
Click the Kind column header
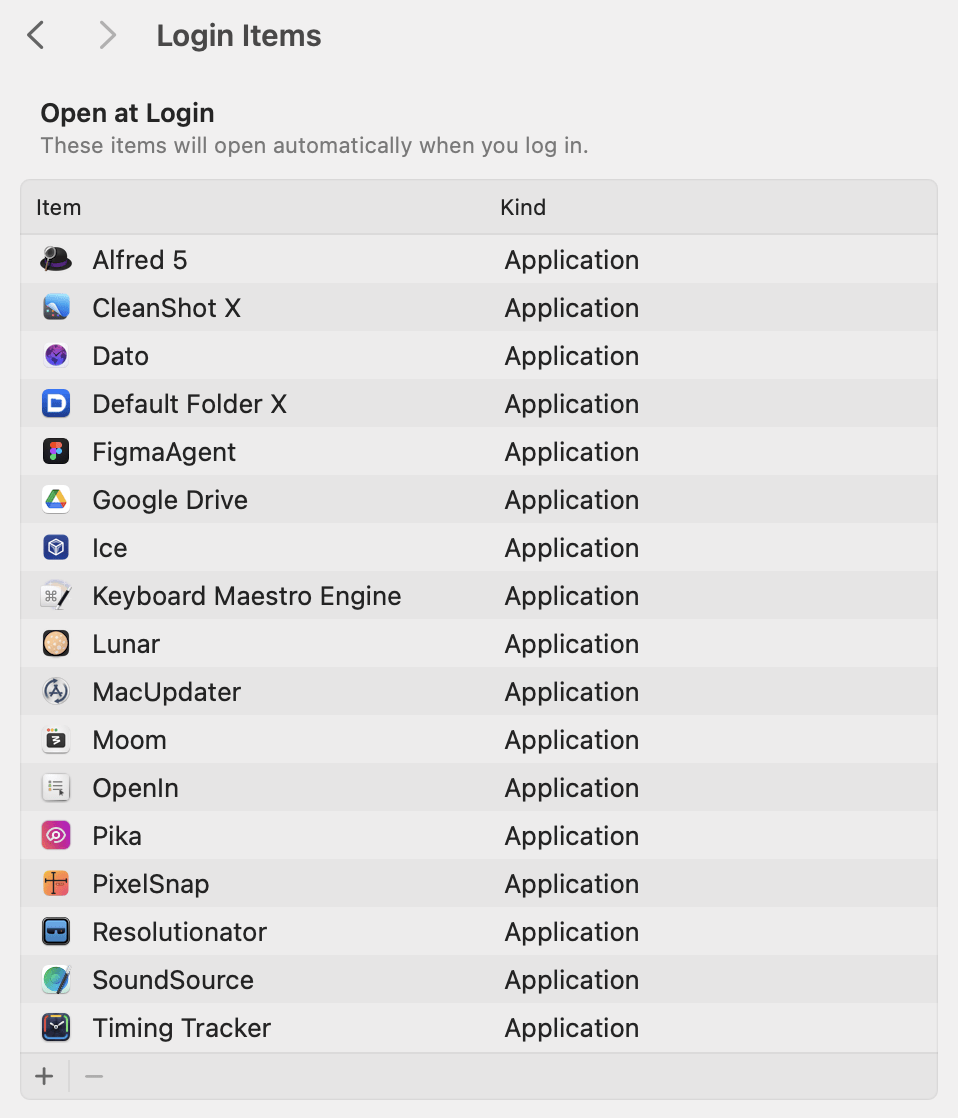[523, 207]
